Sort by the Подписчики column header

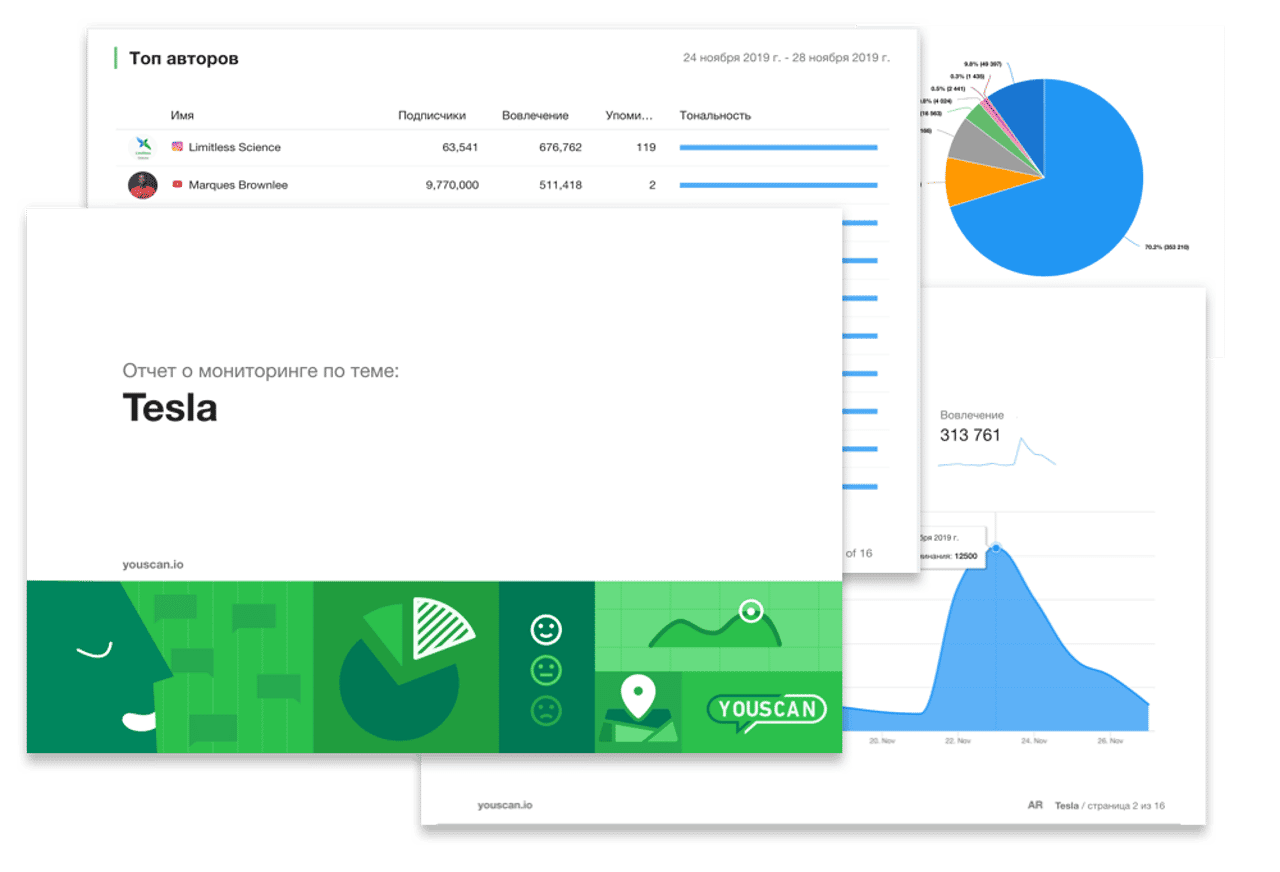point(432,115)
